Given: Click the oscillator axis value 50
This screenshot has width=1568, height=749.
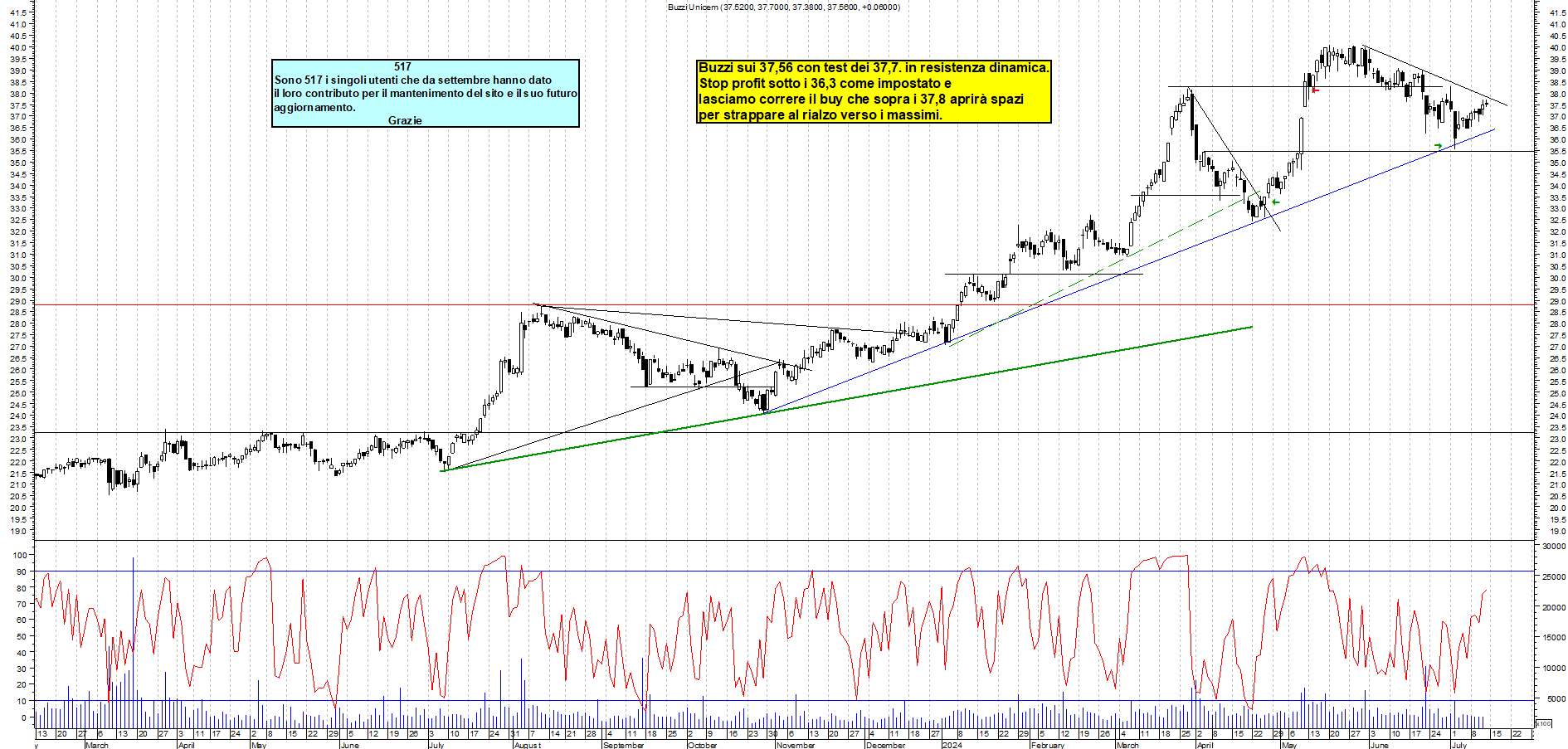Looking at the screenshot, I should pos(22,637).
